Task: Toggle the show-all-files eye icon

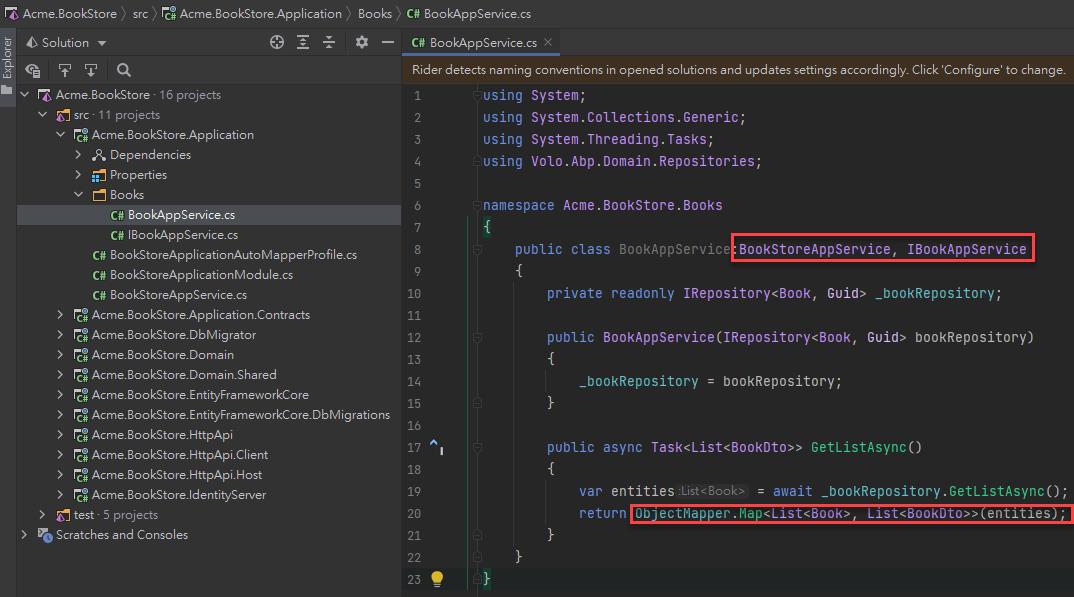Action: click(33, 70)
